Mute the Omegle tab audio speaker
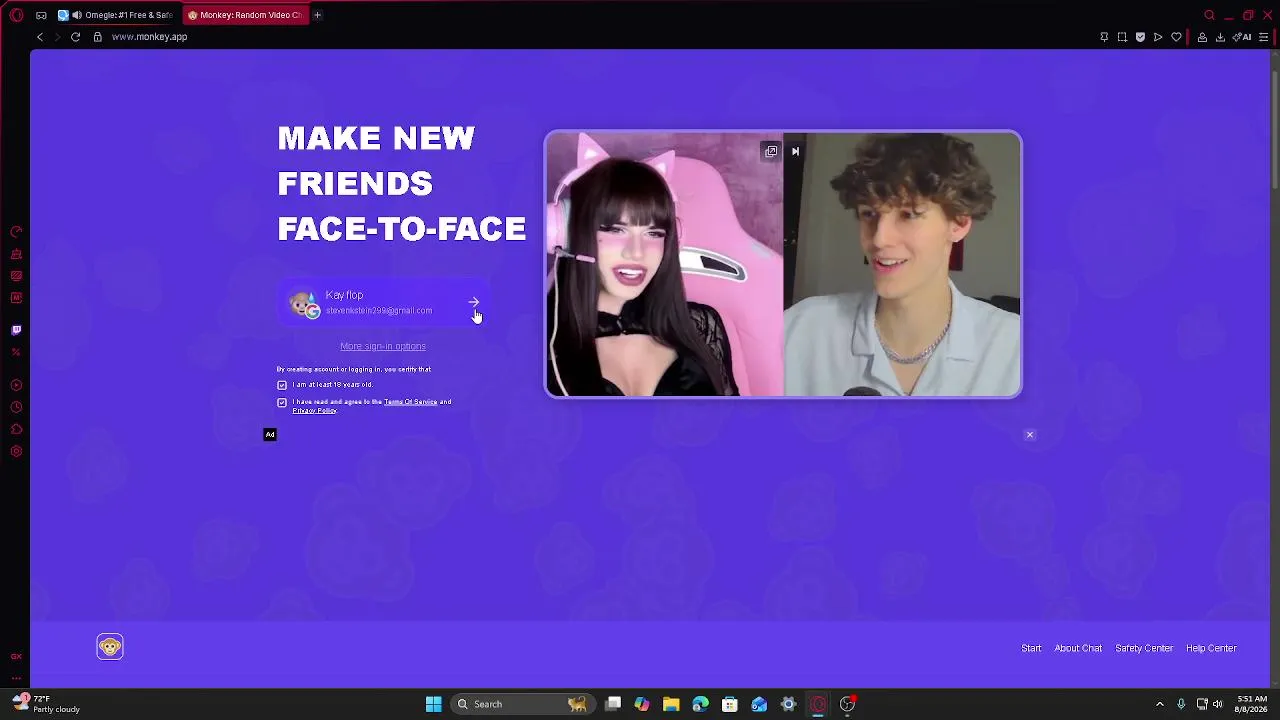Viewport: 1280px width, 720px height. pos(77,15)
